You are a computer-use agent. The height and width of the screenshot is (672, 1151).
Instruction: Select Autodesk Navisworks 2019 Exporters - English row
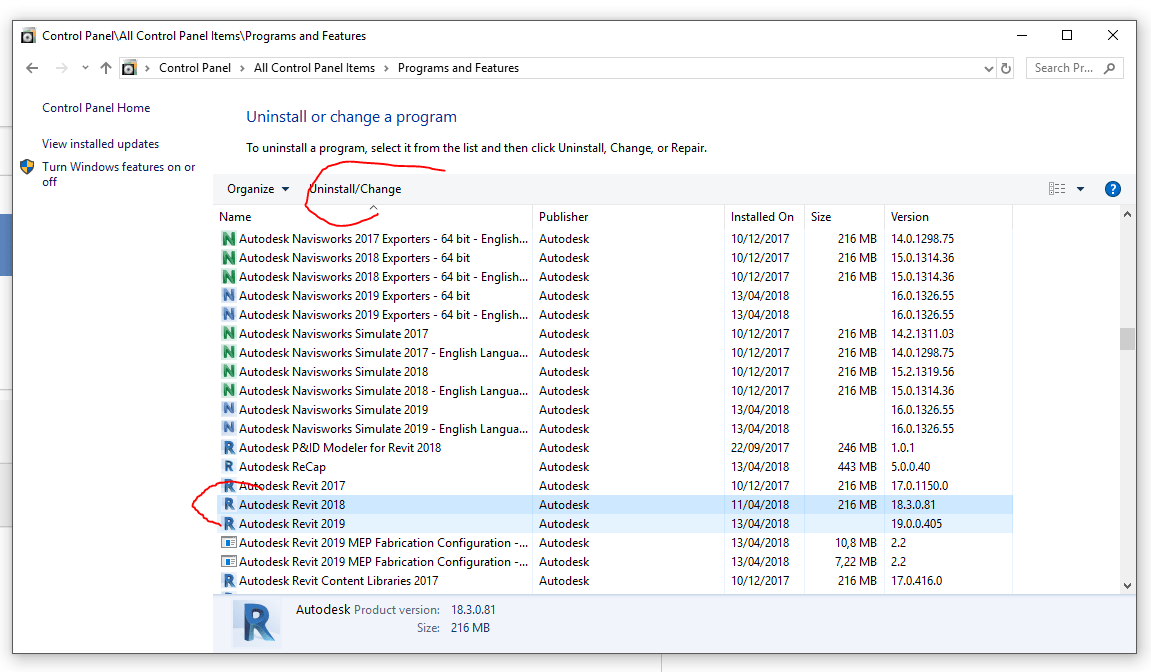[615, 315]
